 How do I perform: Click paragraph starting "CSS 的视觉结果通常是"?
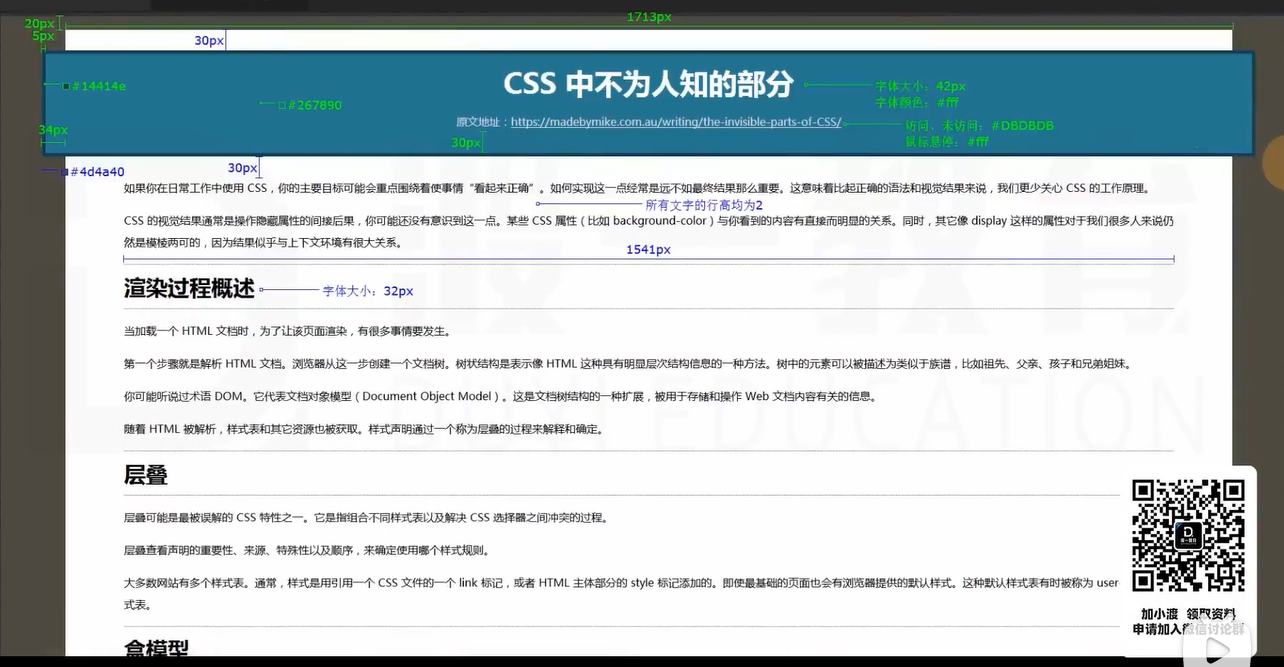648,230
